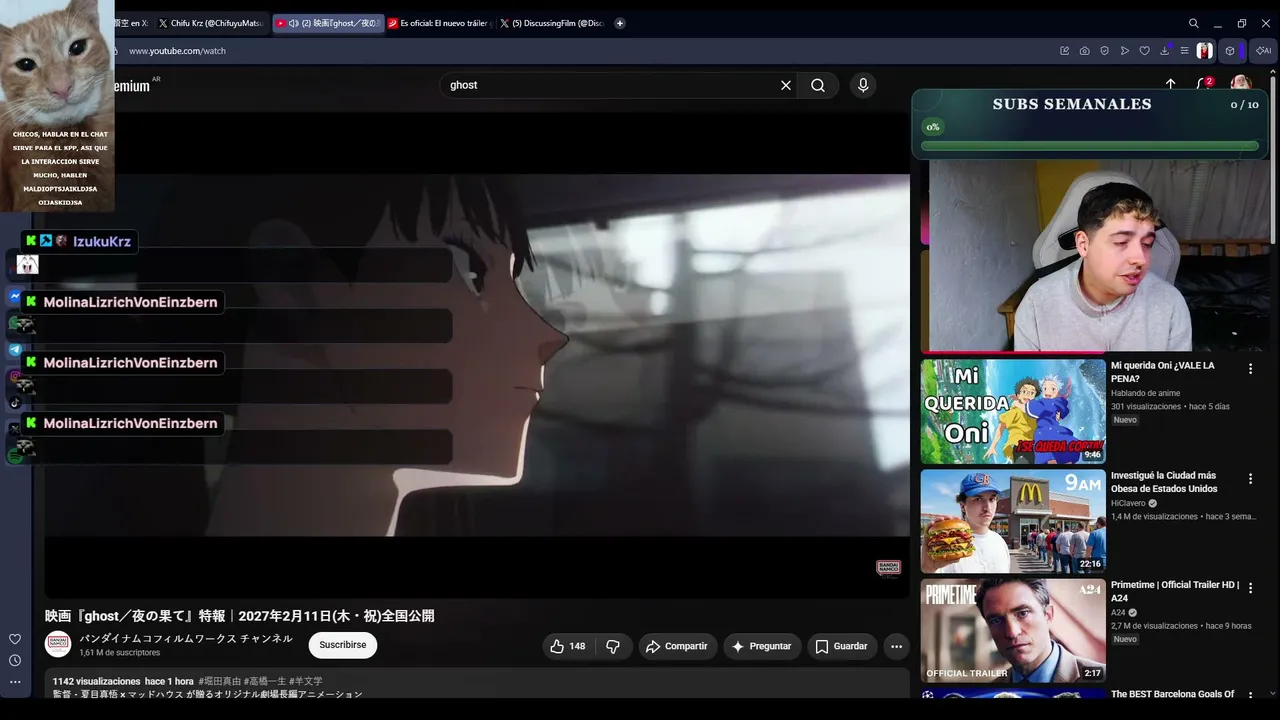Image resolution: width=1280 pixels, height=720 pixels.
Task: Open the Primetime | Official Trailer HD title
Action: tap(1175, 591)
